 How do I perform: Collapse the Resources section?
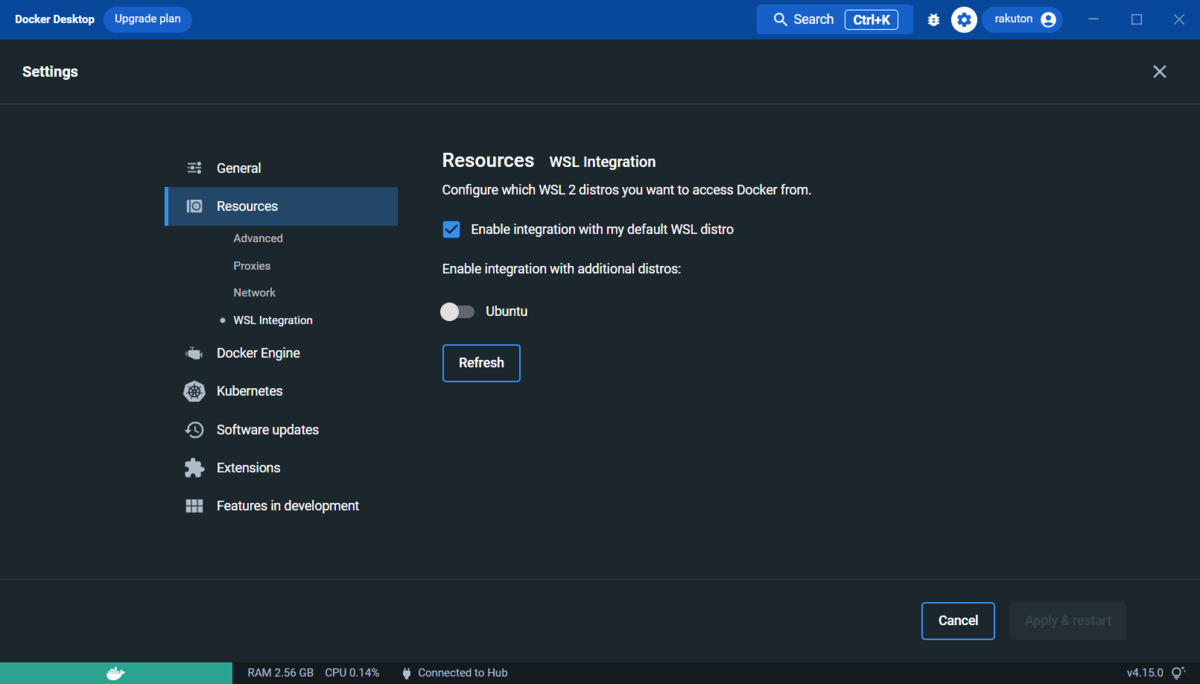tap(247, 206)
